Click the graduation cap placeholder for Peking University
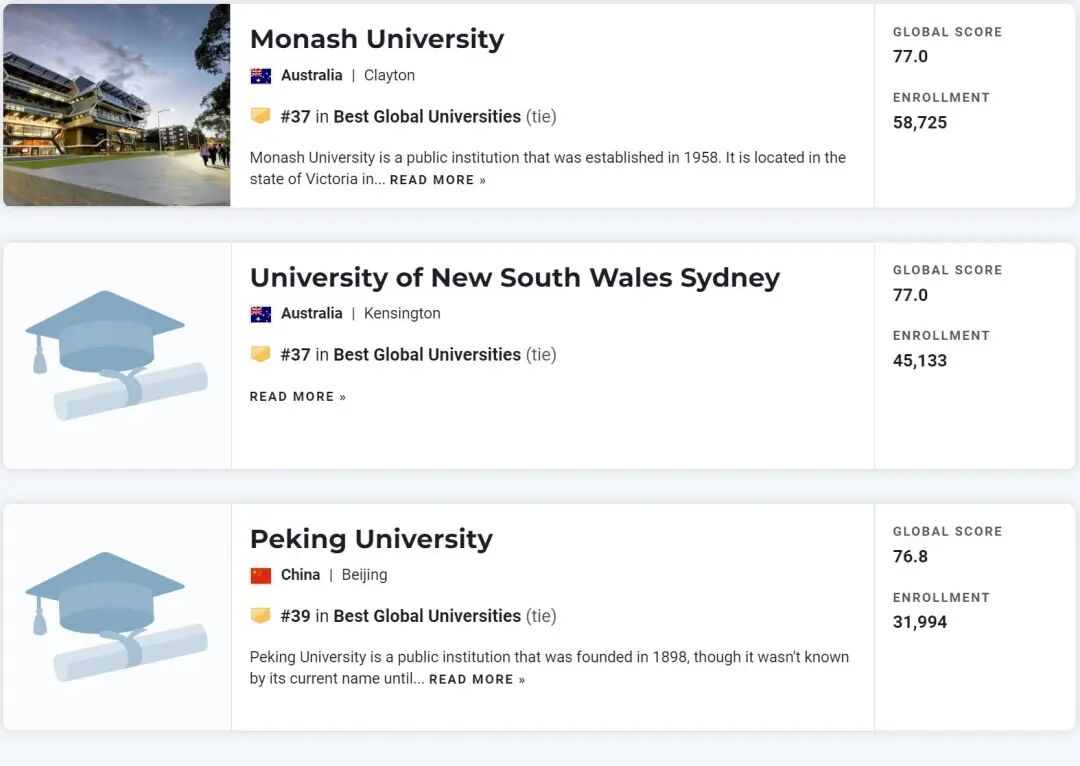This screenshot has height=766, width=1080. [116, 616]
